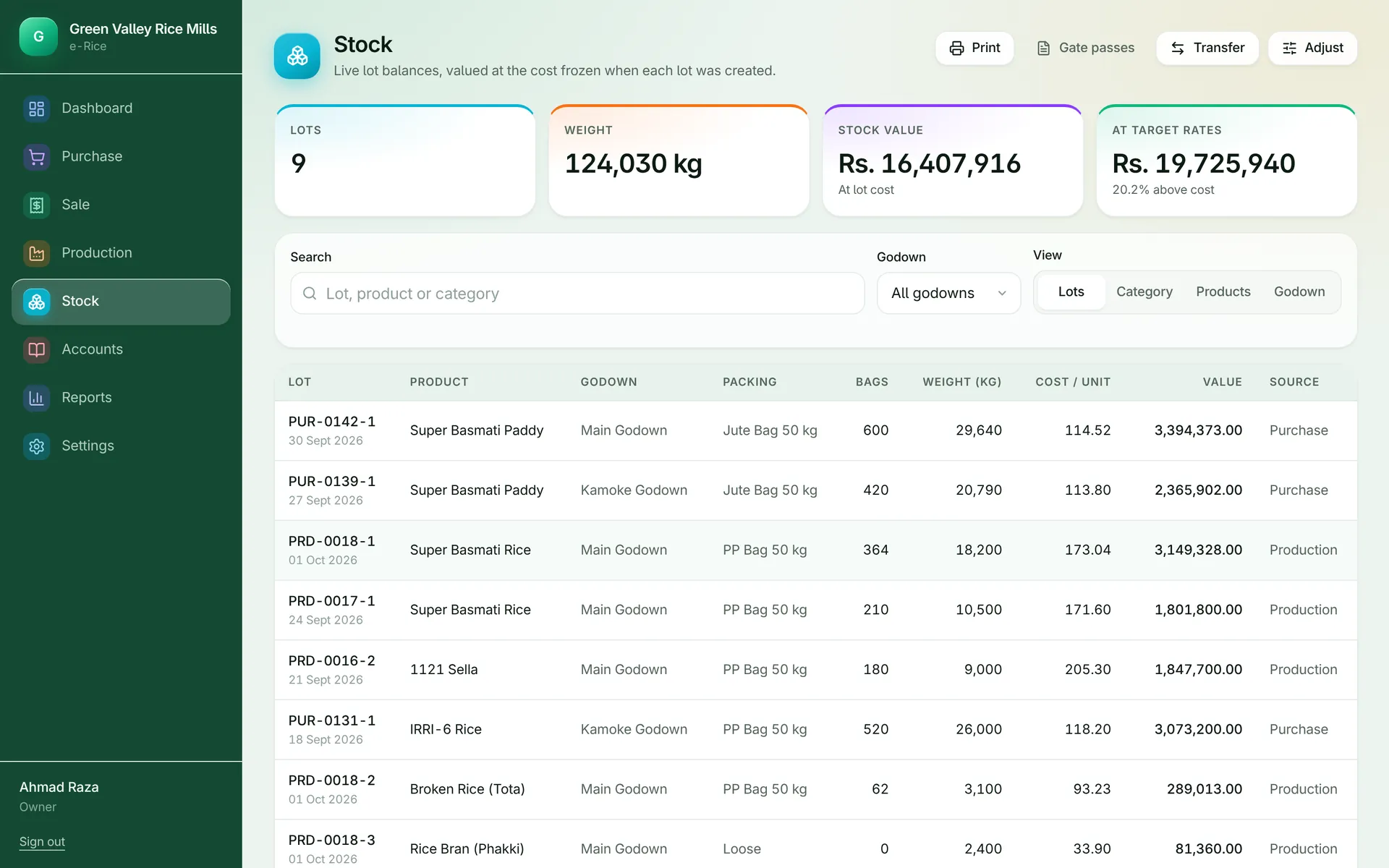Click the Reports bar chart icon

tap(37, 398)
